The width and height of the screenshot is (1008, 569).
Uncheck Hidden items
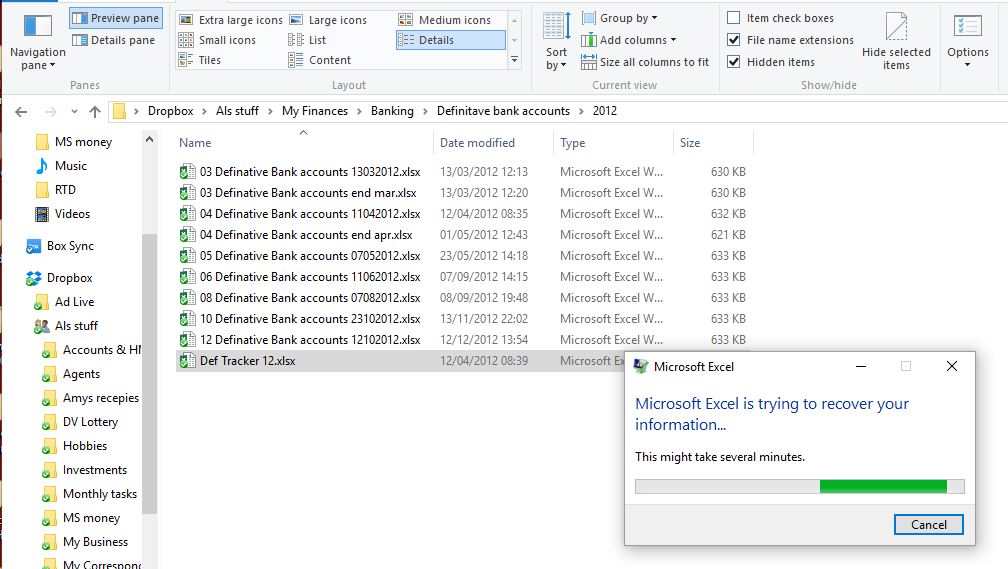coord(734,62)
